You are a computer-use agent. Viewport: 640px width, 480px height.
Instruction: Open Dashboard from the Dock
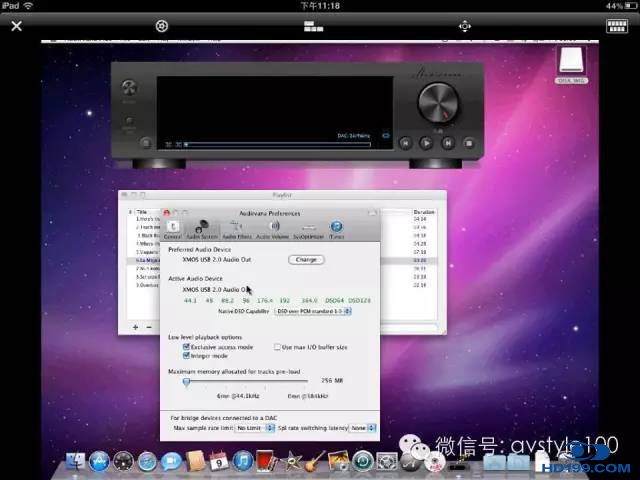coord(123,462)
